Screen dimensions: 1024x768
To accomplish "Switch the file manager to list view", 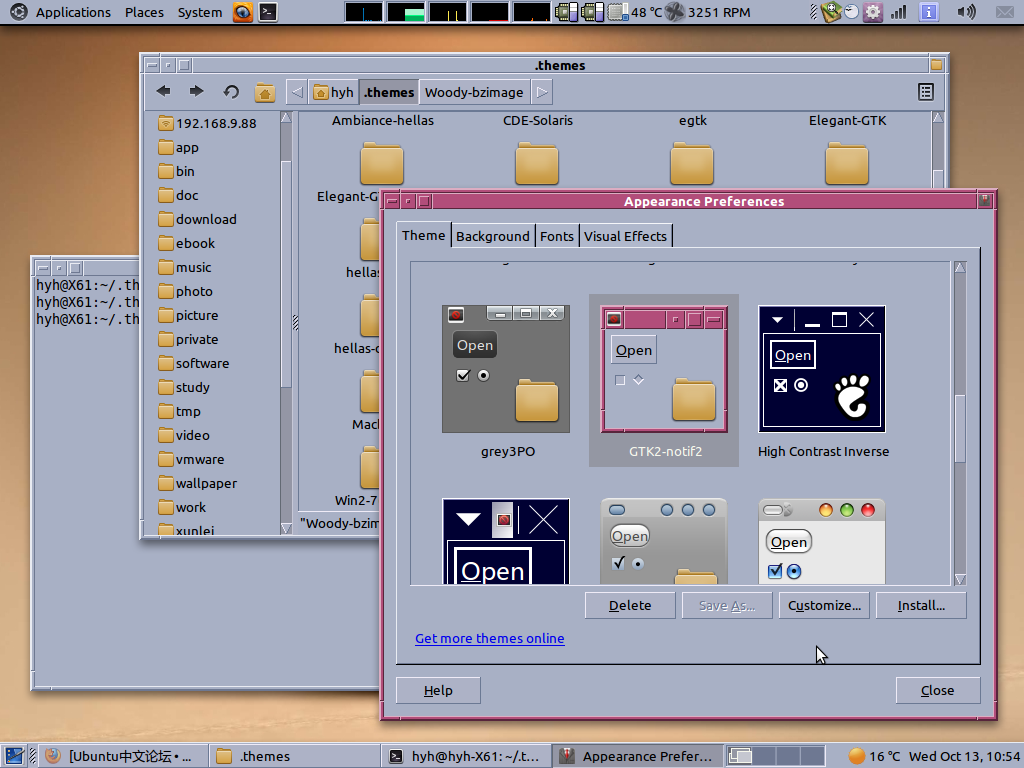I will [925, 92].
